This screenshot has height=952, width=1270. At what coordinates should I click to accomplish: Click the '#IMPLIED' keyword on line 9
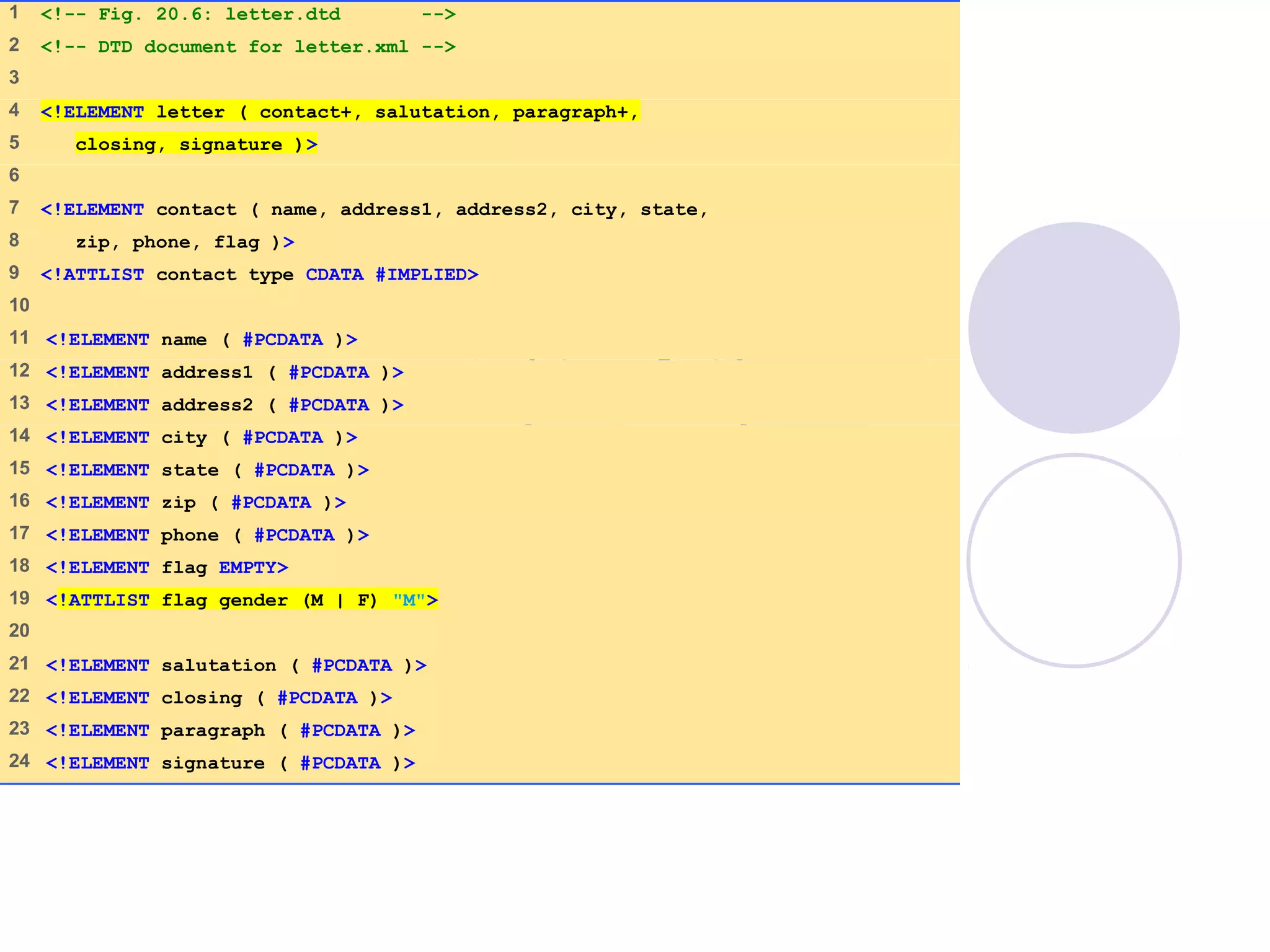[422, 275]
